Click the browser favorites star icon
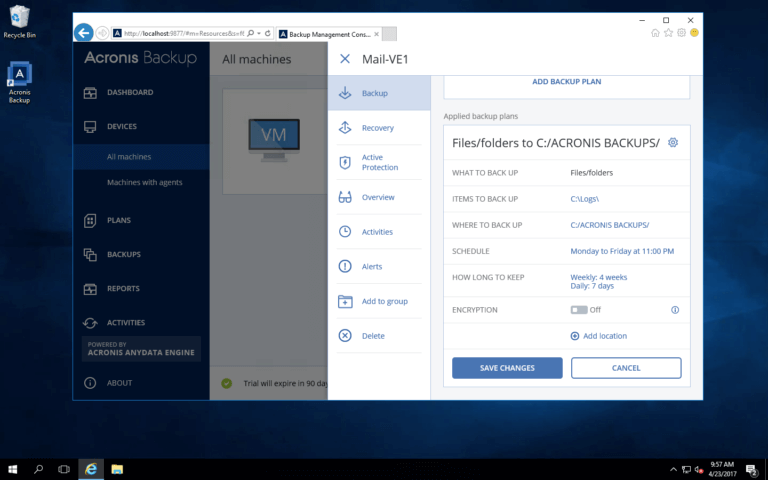This screenshot has height=480, width=768. (669, 33)
